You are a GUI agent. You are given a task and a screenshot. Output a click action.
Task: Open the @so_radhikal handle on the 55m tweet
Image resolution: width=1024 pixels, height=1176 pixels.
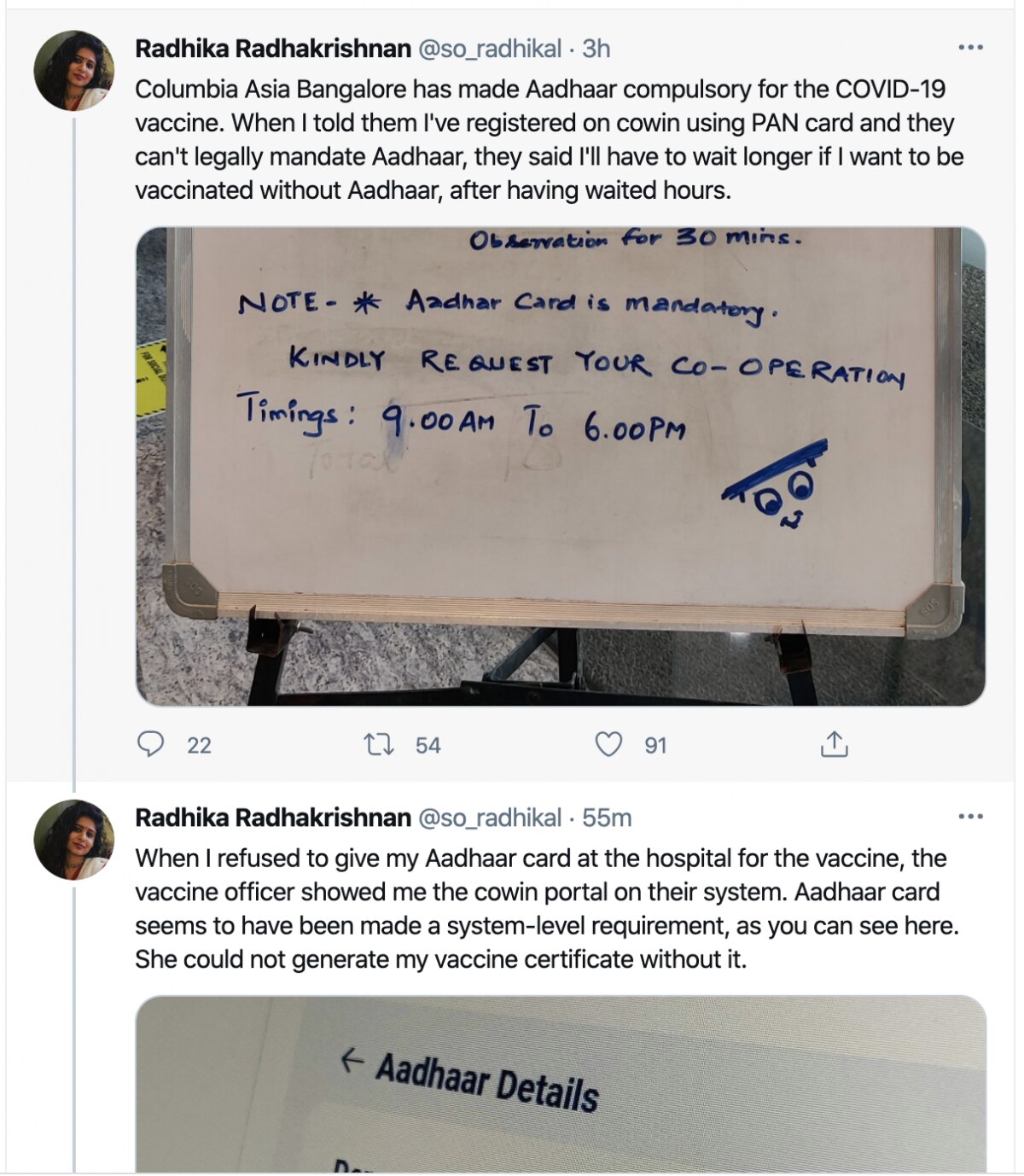(489, 818)
